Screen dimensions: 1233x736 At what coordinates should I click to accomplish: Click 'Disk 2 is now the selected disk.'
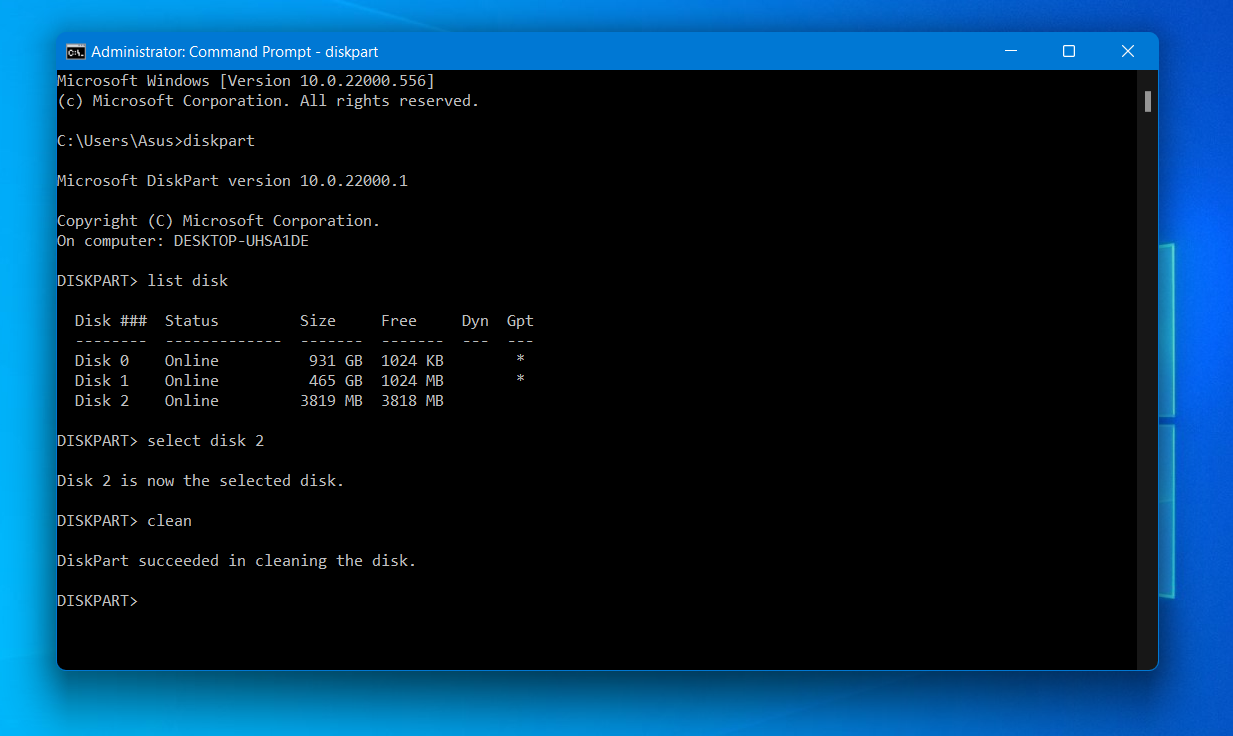pyautogui.click(x=201, y=481)
